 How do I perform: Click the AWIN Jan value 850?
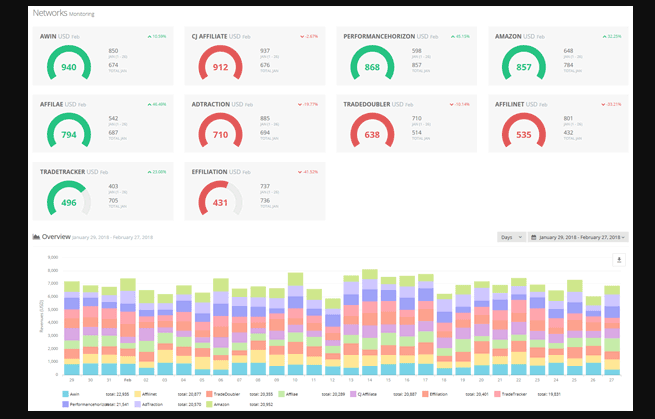click(x=113, y=51)
